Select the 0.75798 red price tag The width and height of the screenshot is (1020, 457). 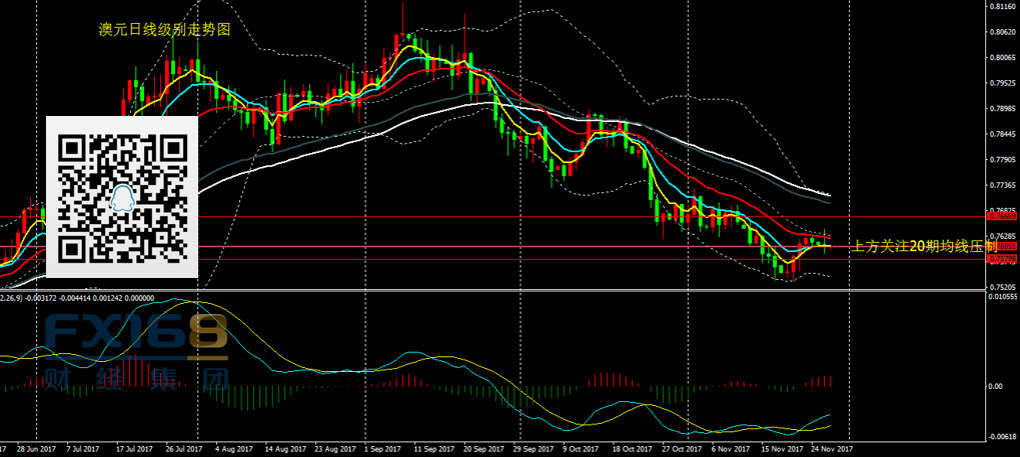click(1002, 260)
